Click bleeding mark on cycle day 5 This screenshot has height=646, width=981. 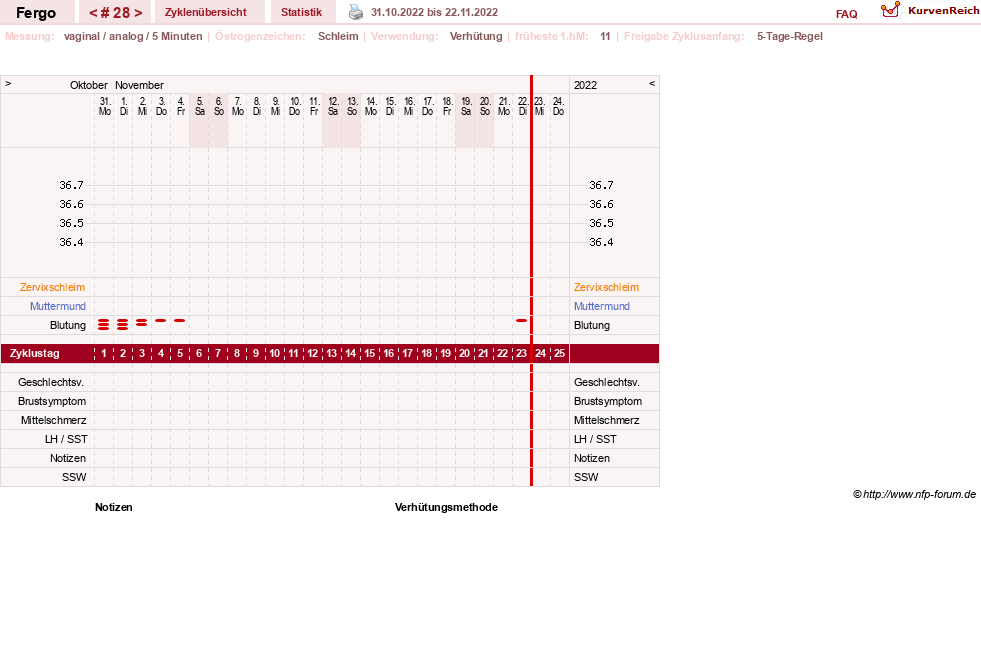pyautogui.click(x=180, y=320)
